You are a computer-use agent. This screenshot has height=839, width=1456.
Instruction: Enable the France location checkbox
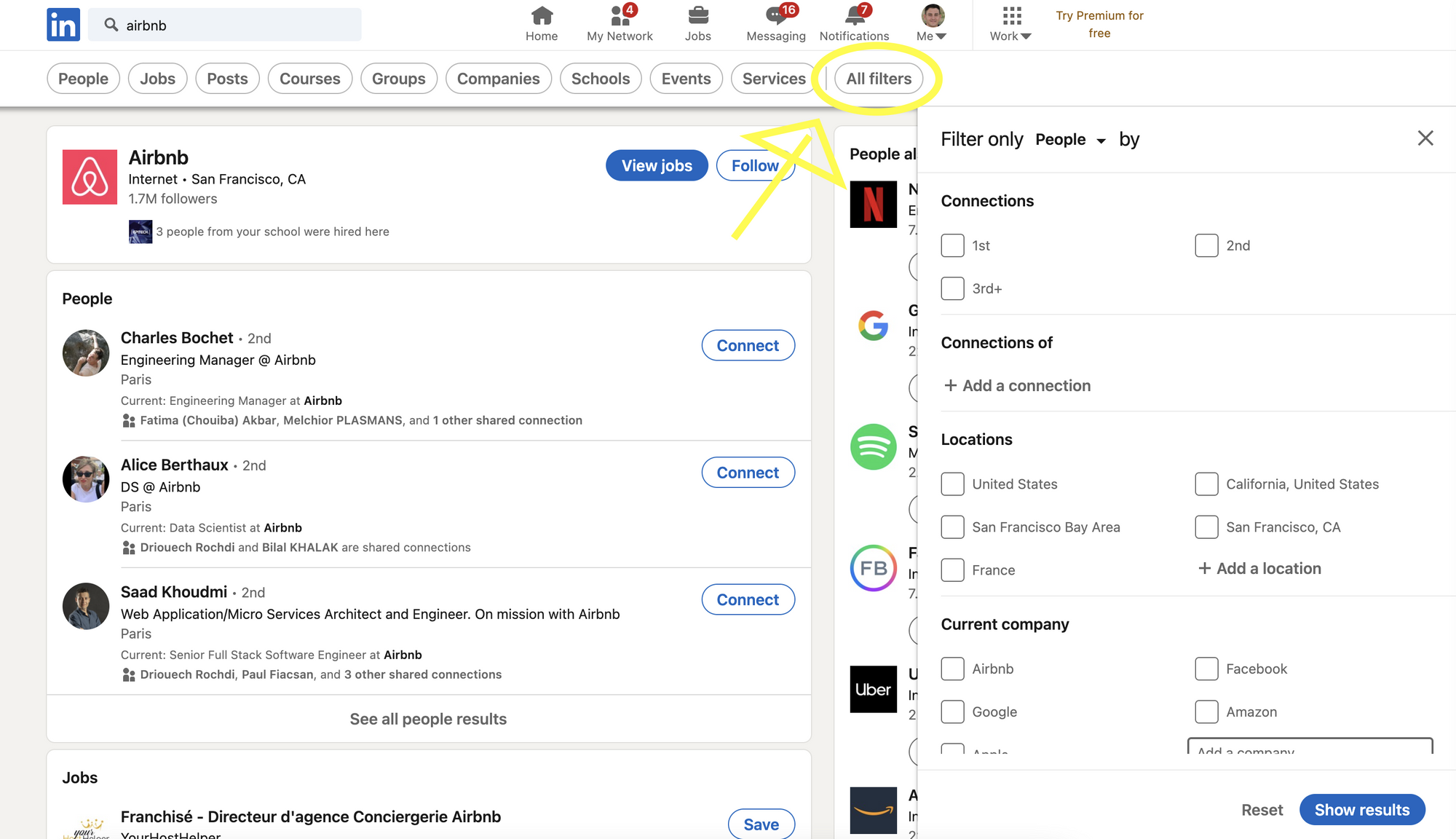click(x=952, y=570)
